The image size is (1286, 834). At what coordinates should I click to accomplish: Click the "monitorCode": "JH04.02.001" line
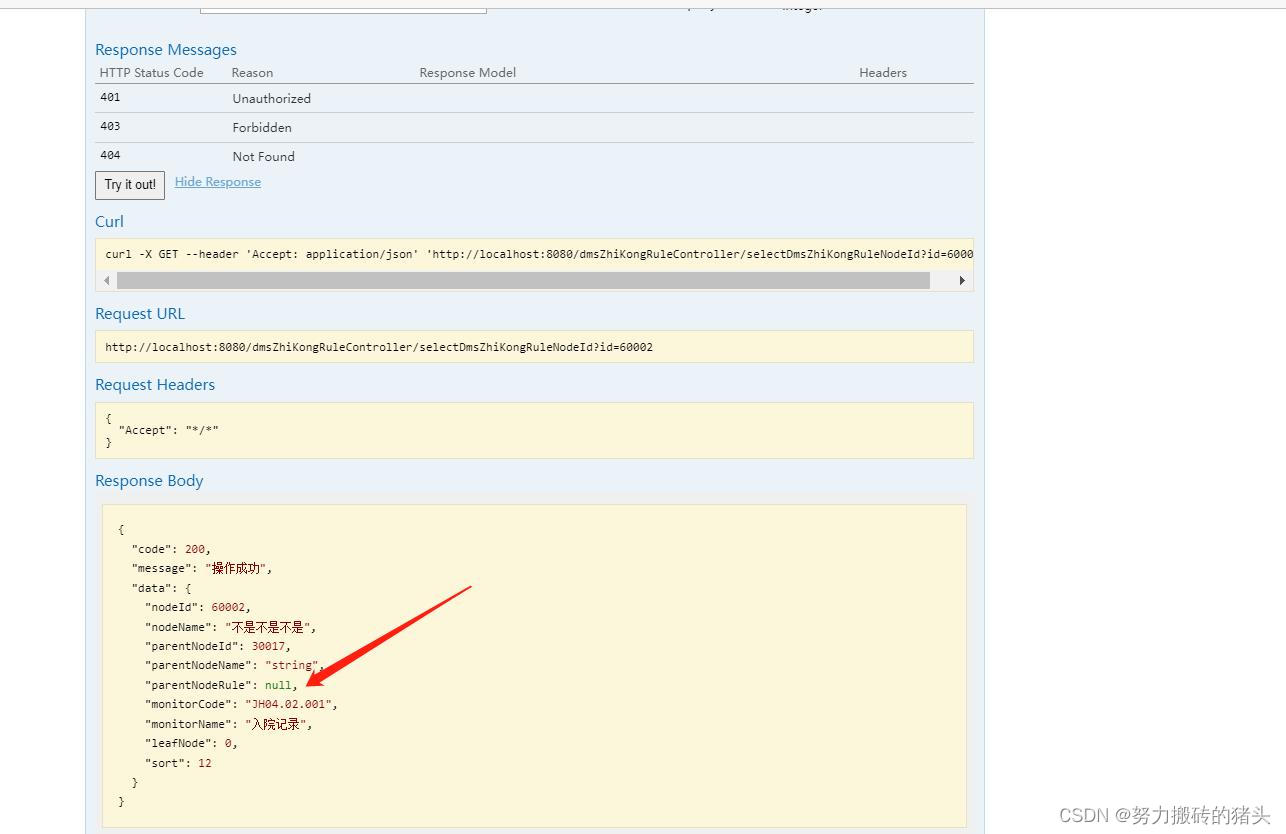click(242, 704)
